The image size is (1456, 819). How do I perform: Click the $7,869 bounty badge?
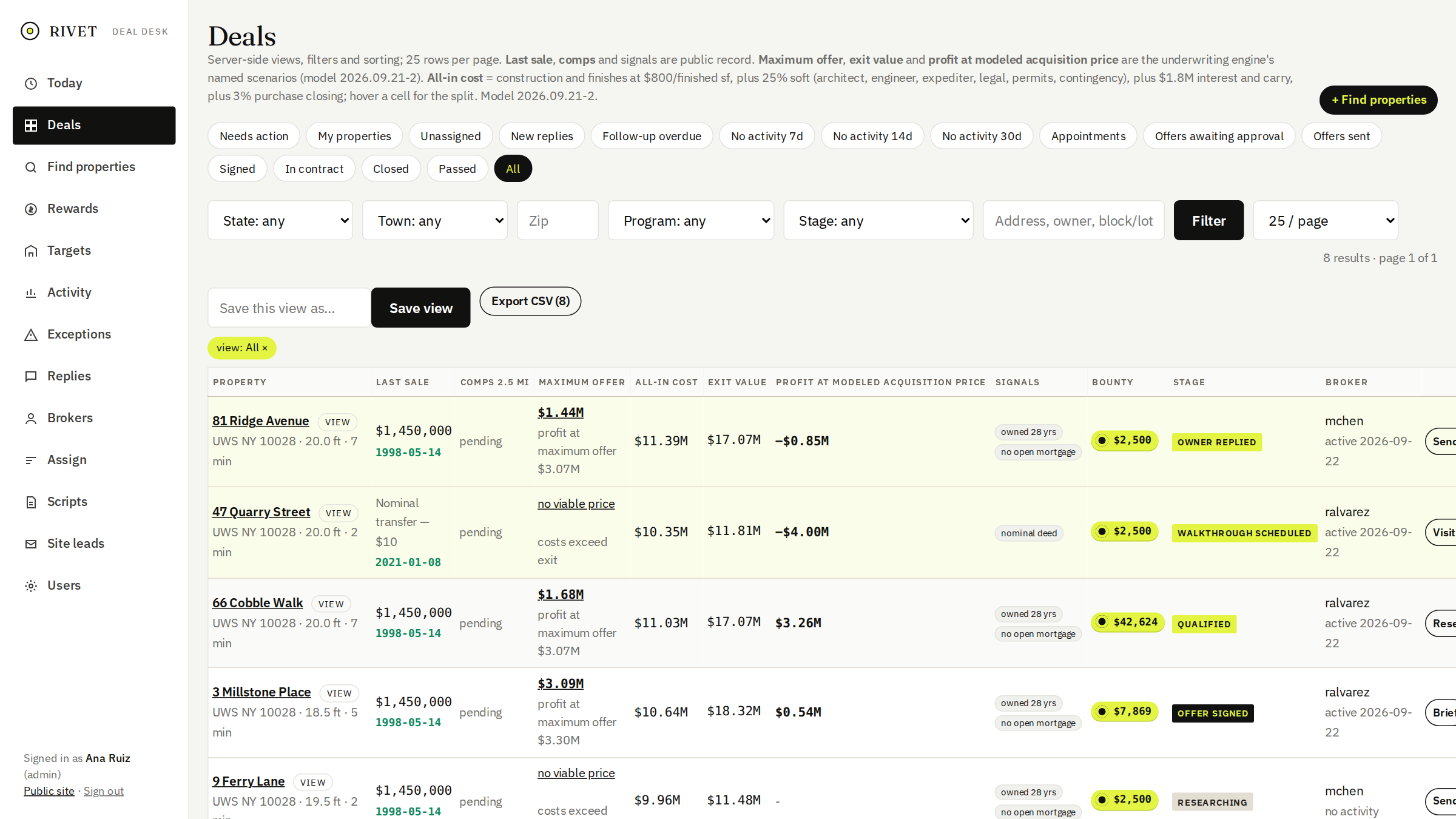tap(1124, 711)
